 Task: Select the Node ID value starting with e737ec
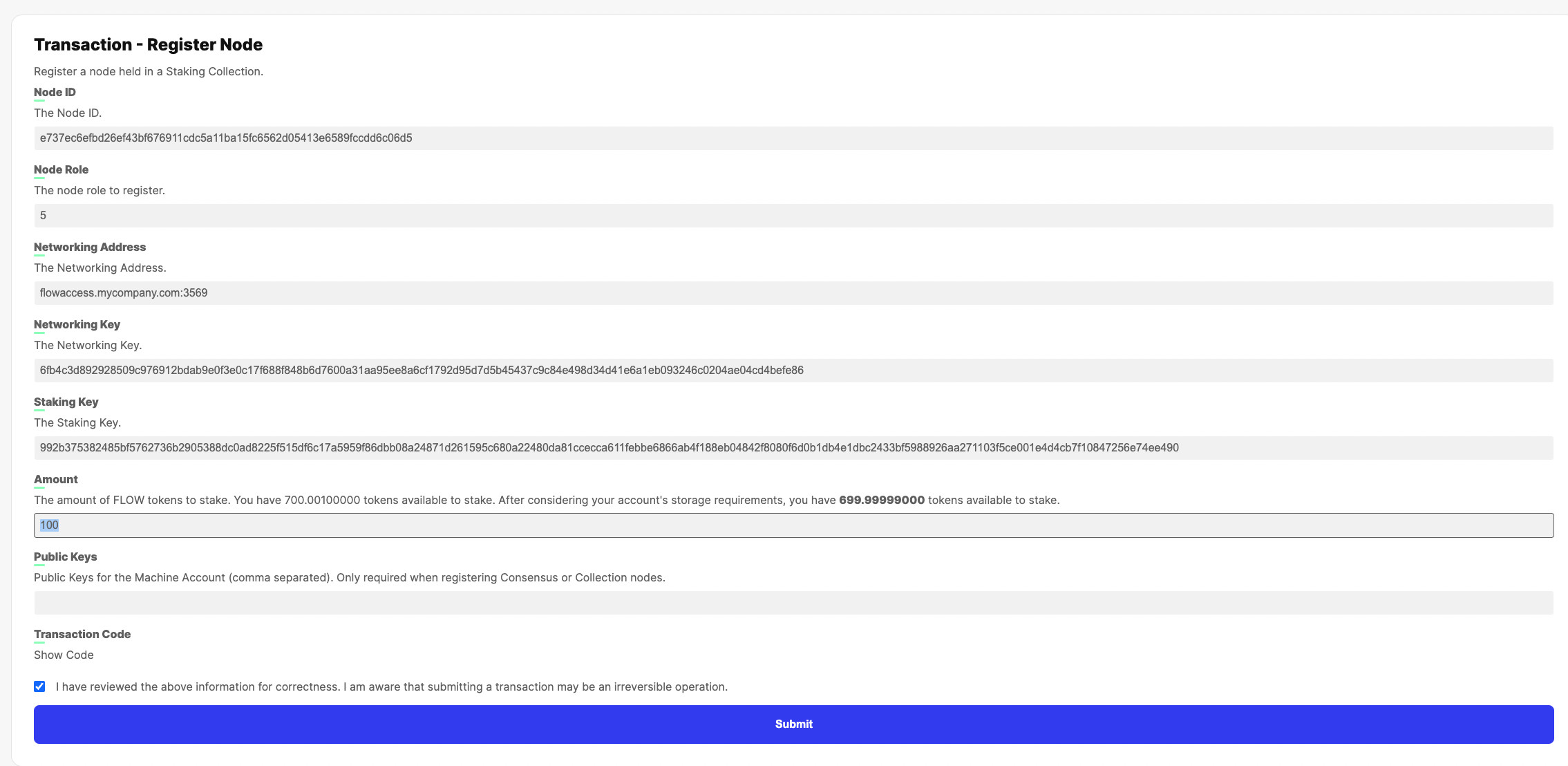pyautogui.click(x=226, y=138)
